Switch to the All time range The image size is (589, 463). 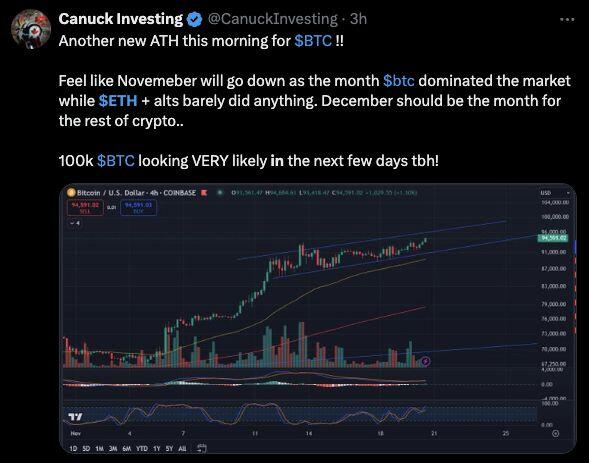coord(182,448)
